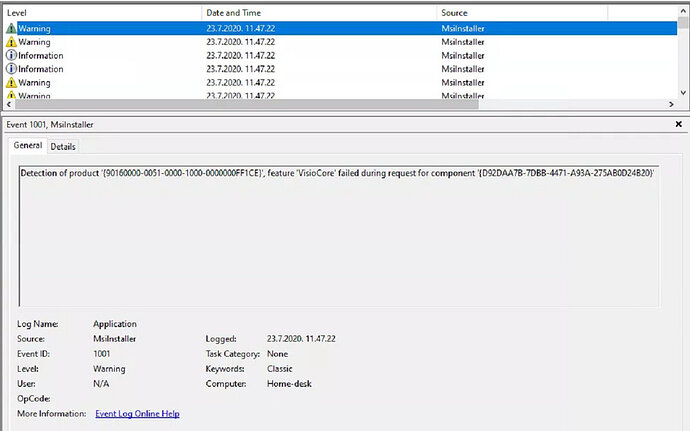This screenshot has height=431, width=690.
Task: Click the event description starting 'Detection of product'
Action: point(338,173)
